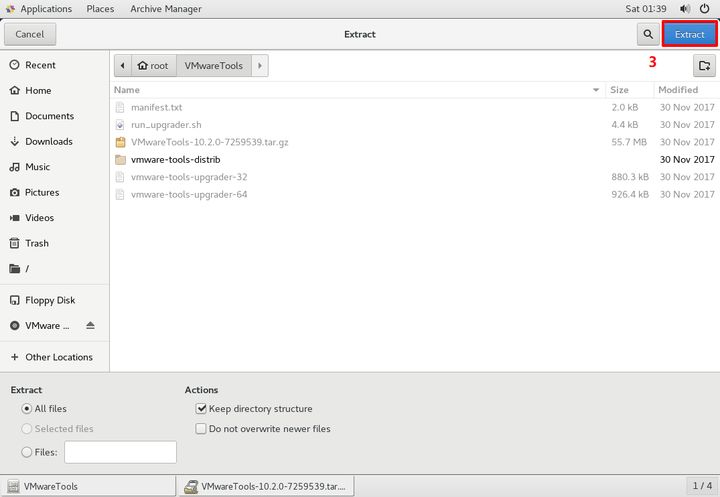Open the vmware-tools-distrib folder
720x497 pixels.
tap(175, 159)
